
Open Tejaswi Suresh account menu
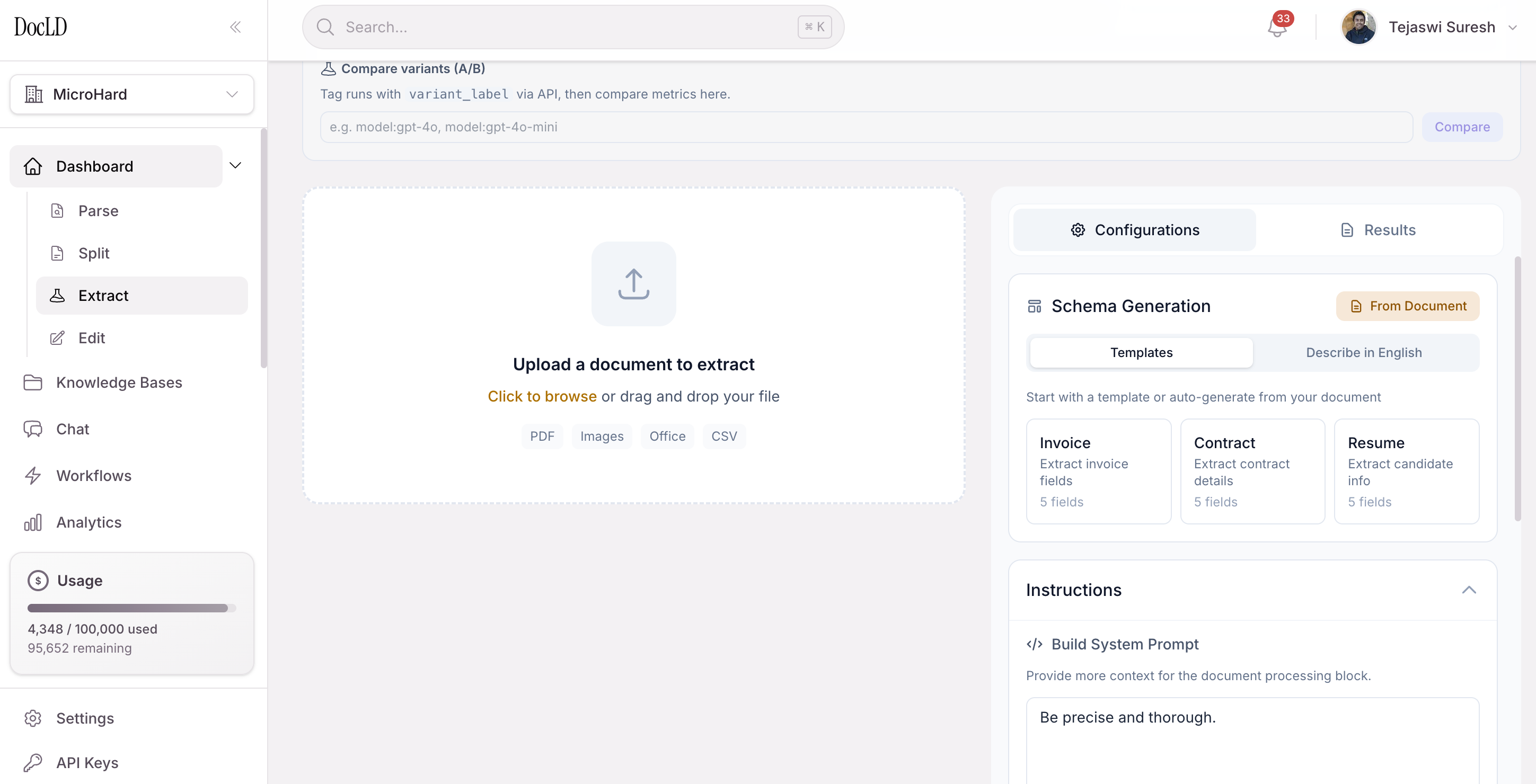[1441, 27]
